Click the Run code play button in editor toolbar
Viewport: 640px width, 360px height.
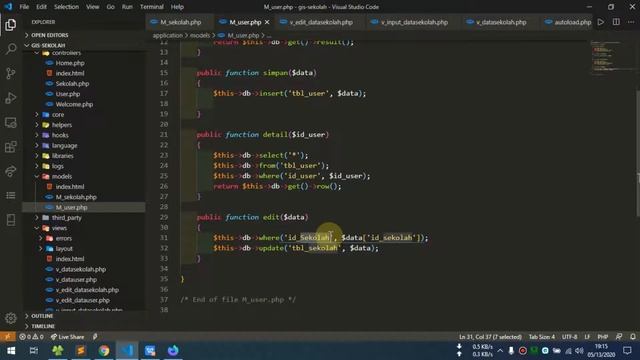(600, 22)
